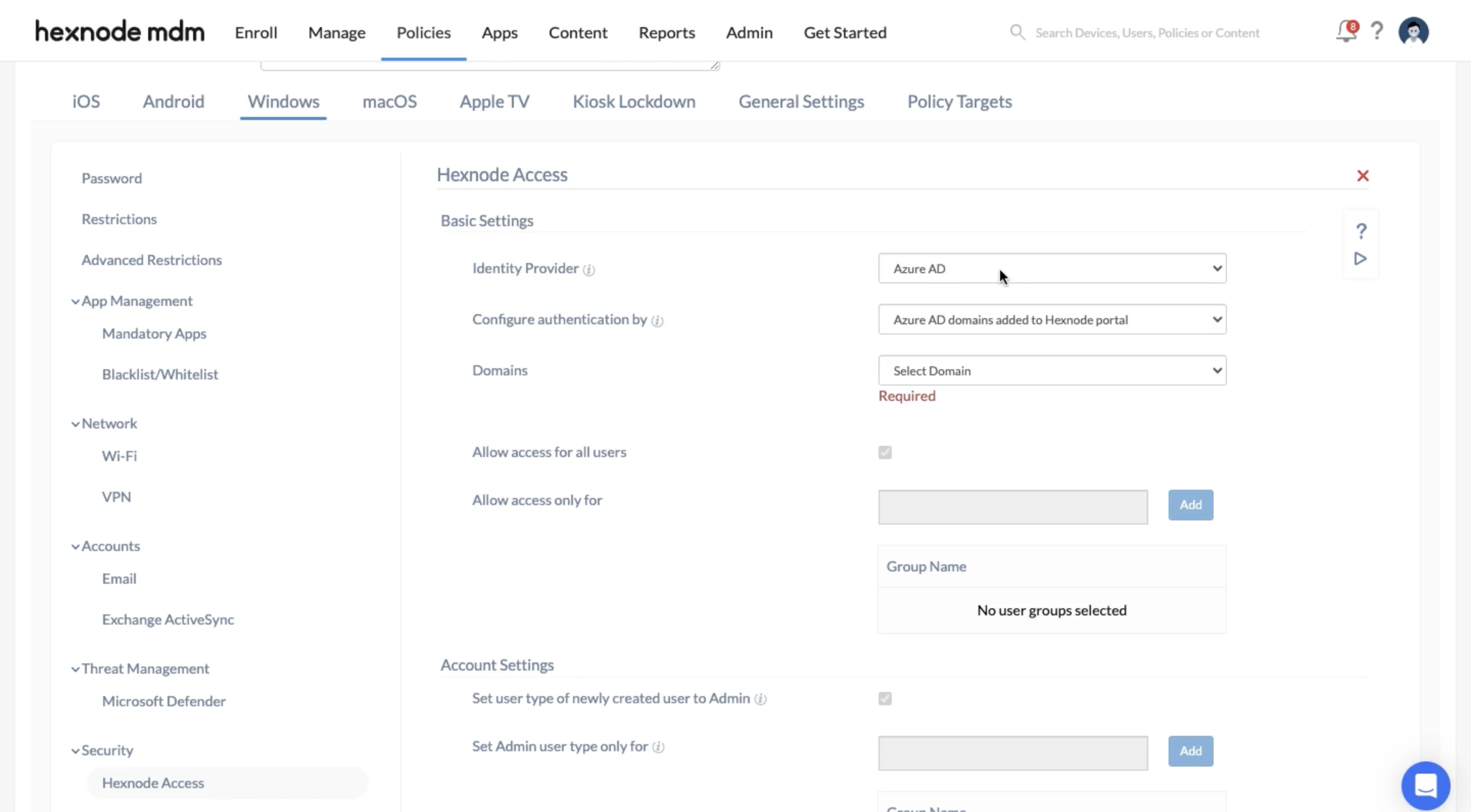Open the Admin menu

pos(749,33)
